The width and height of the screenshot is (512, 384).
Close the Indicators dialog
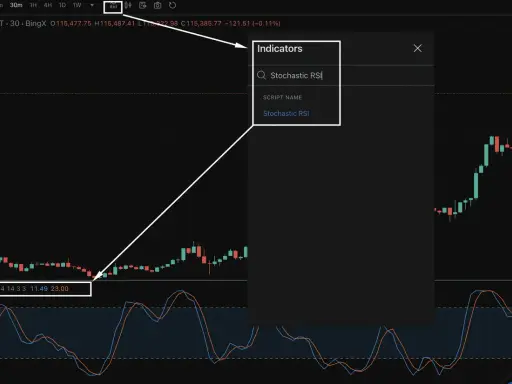[418, 48]
